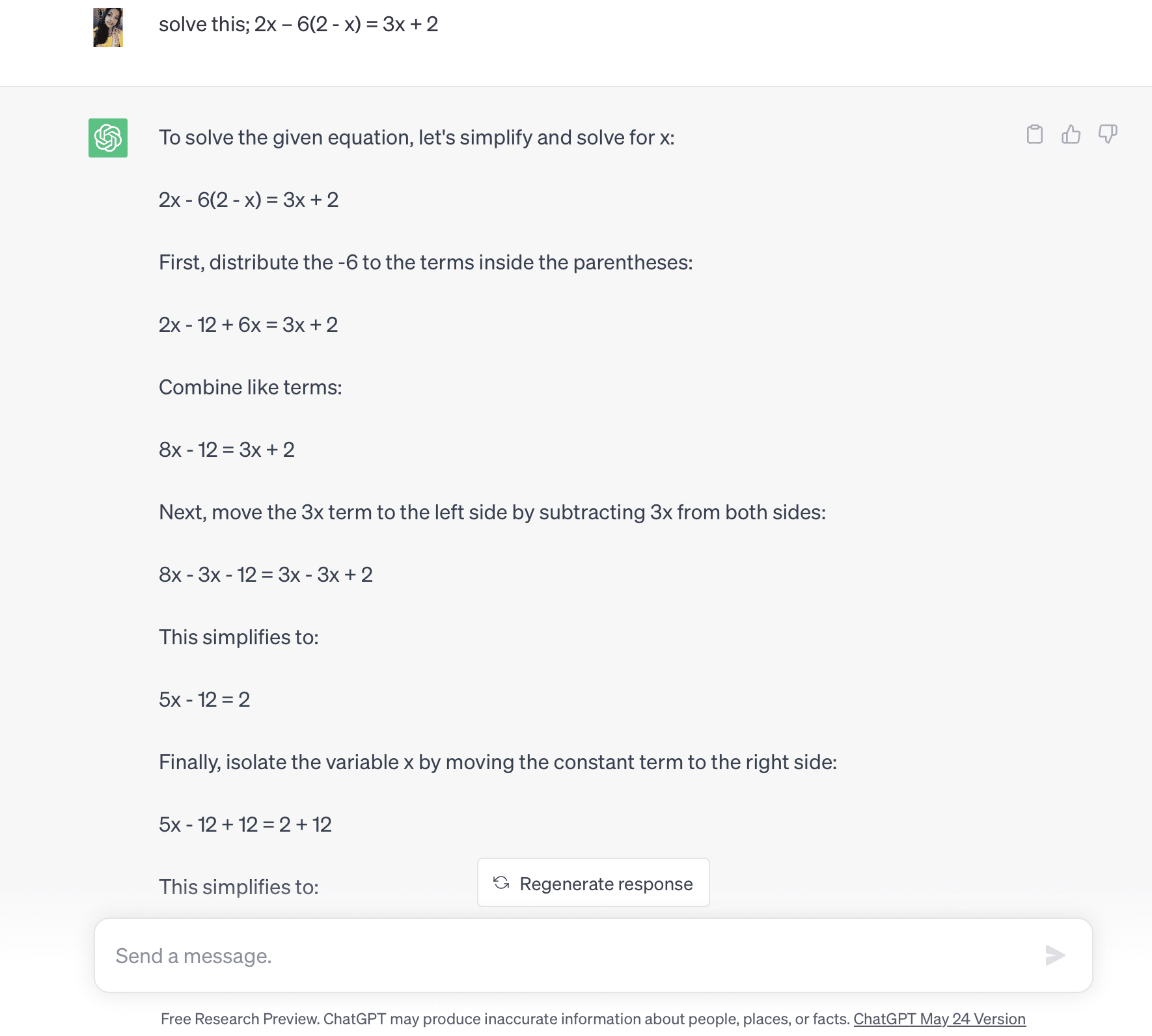Image resolution: width=1152 pixels, height=1036 pixels.
Task: Click the 'Finally, isolate the variable x' sentence
Action: click(498, 762)
